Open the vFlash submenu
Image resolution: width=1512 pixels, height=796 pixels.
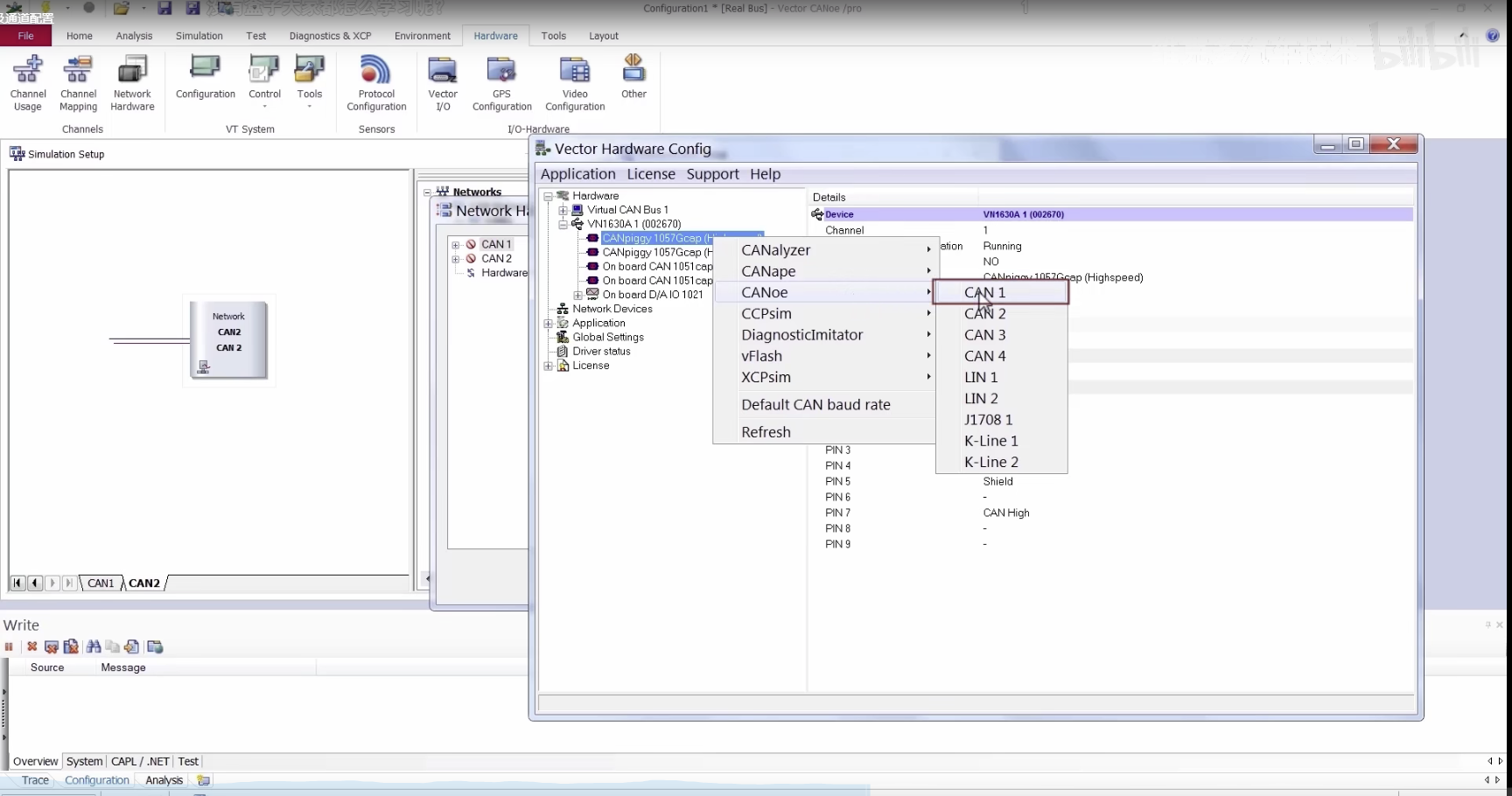click(x=825, y=356)
